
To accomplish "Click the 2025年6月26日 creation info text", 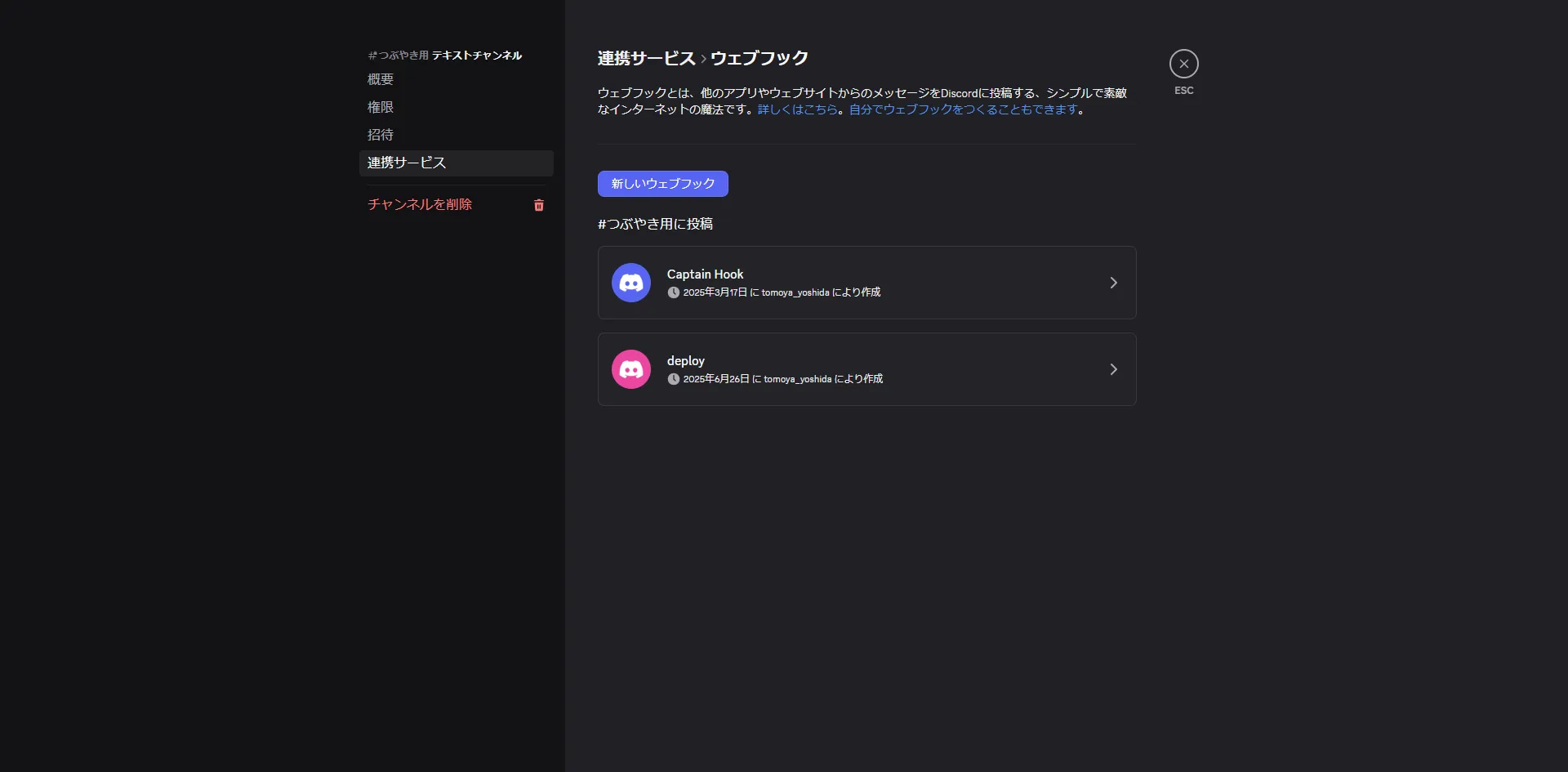I will click(783, 379).
